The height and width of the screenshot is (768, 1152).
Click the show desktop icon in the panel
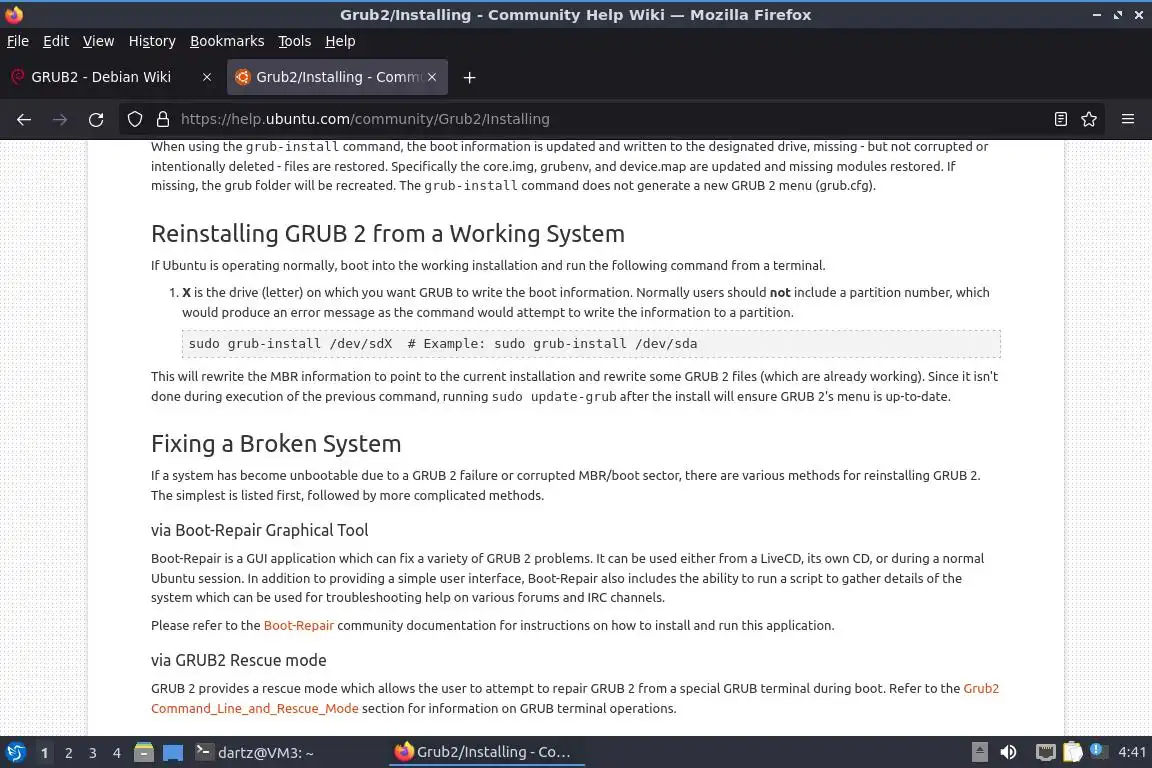(173, 753)
